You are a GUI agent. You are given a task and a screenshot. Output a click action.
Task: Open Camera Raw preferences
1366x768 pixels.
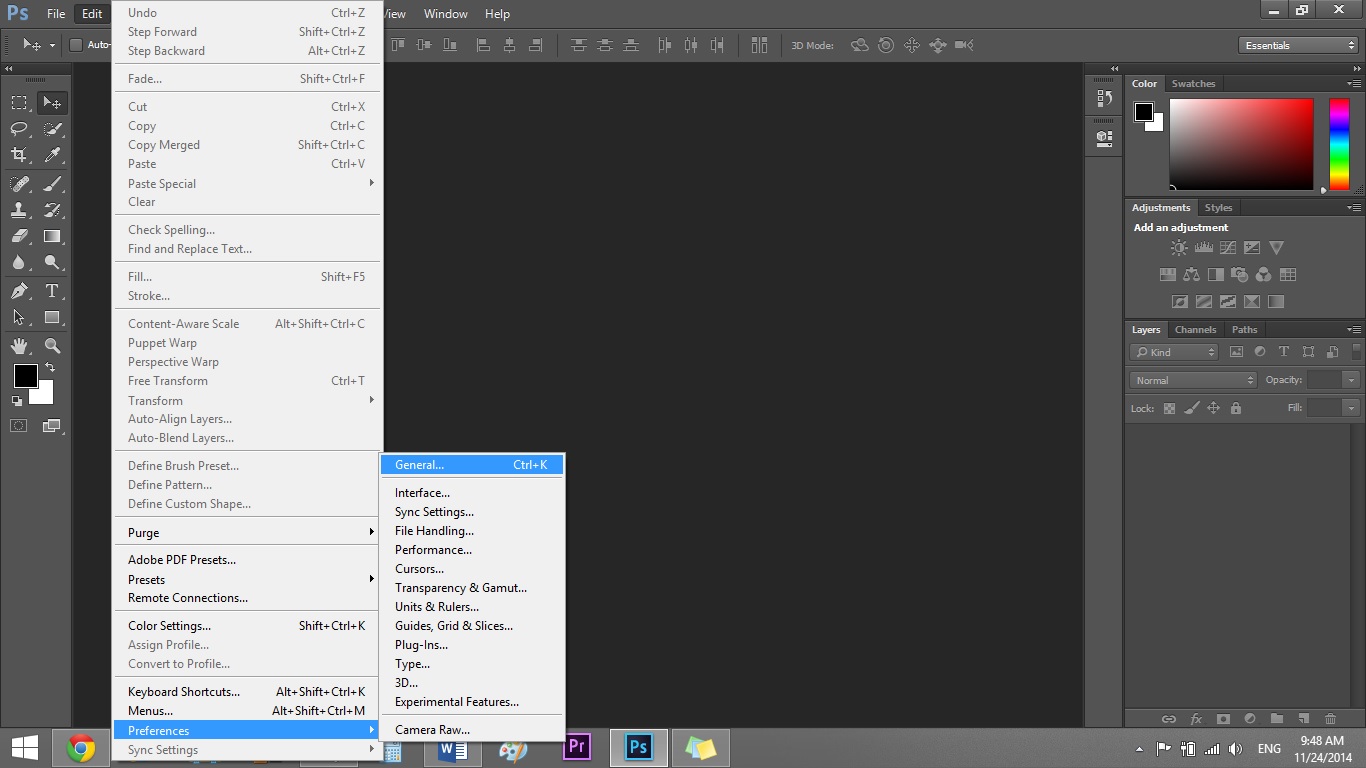[472, 730]
